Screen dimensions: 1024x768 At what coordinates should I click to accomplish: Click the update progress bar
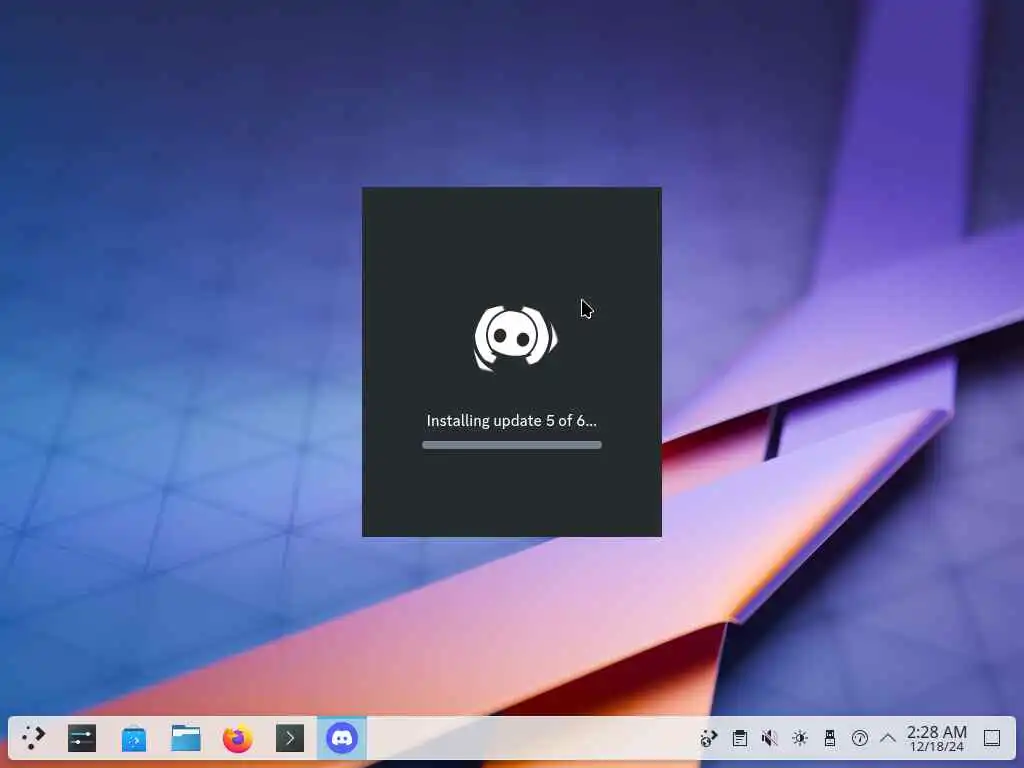pos(512,445)
